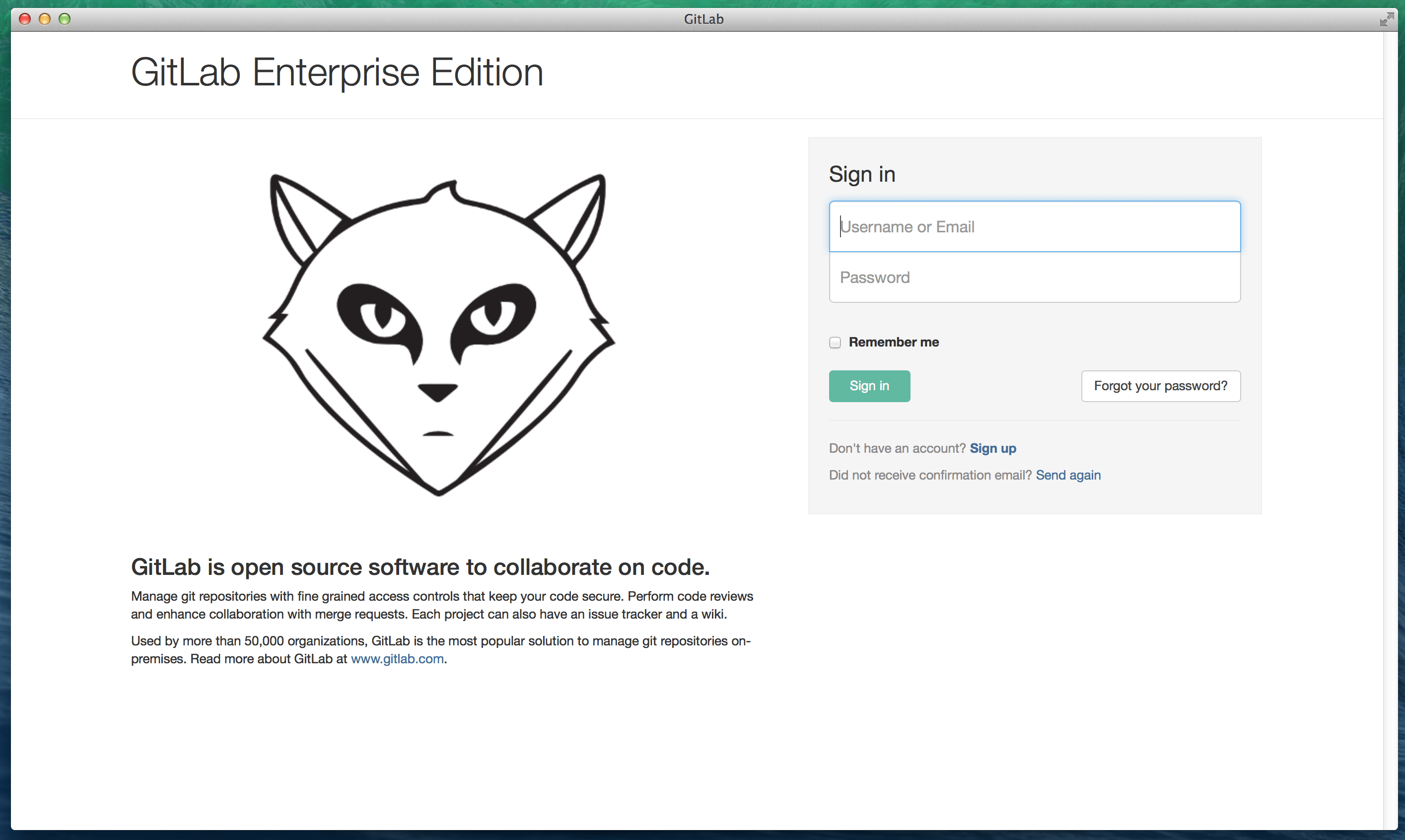Zoom window using green button
Screen dimensions: 1405x840
click(65, 19)
